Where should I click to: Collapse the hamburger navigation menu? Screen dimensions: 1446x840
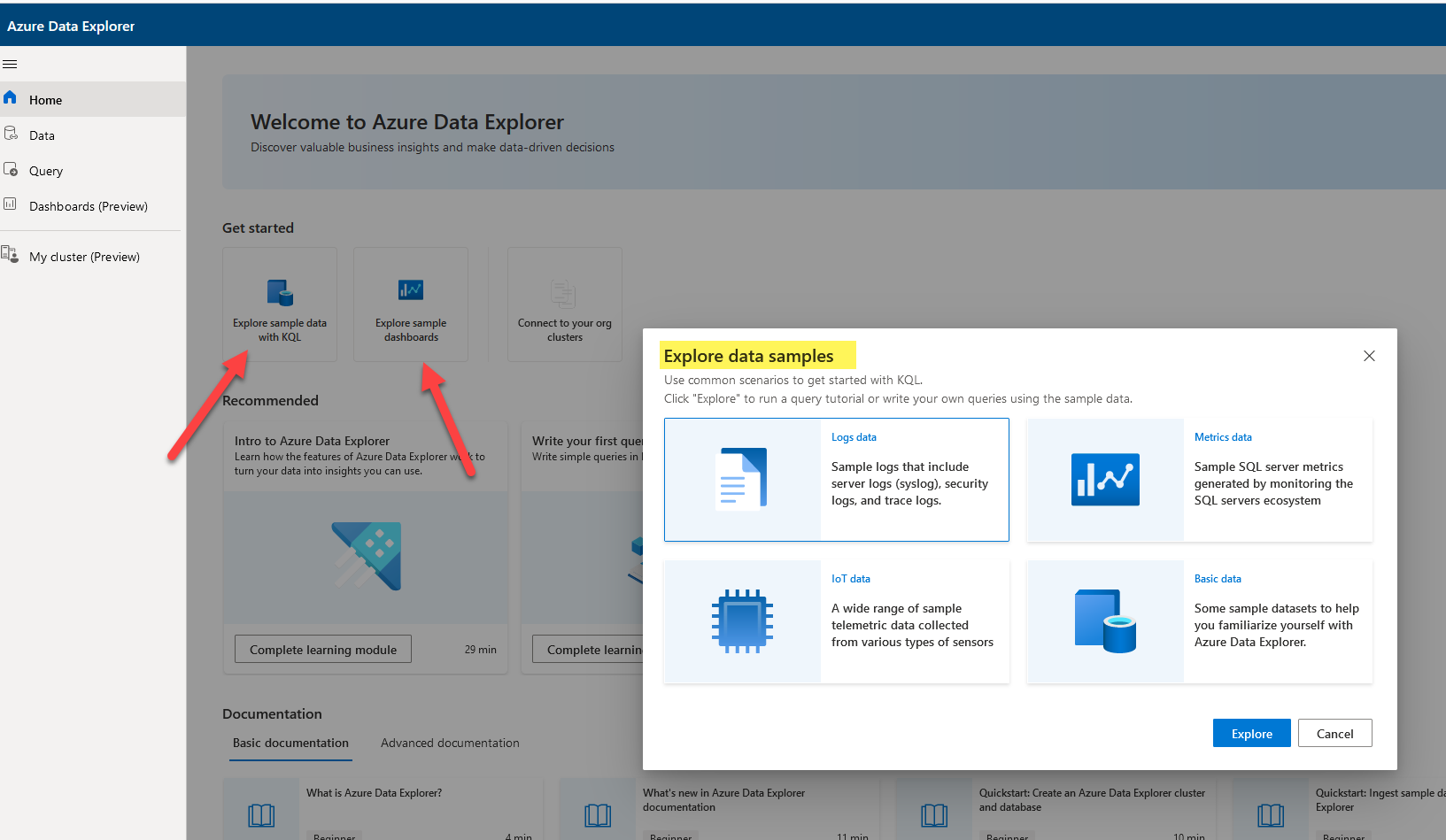tap(11, 64)
